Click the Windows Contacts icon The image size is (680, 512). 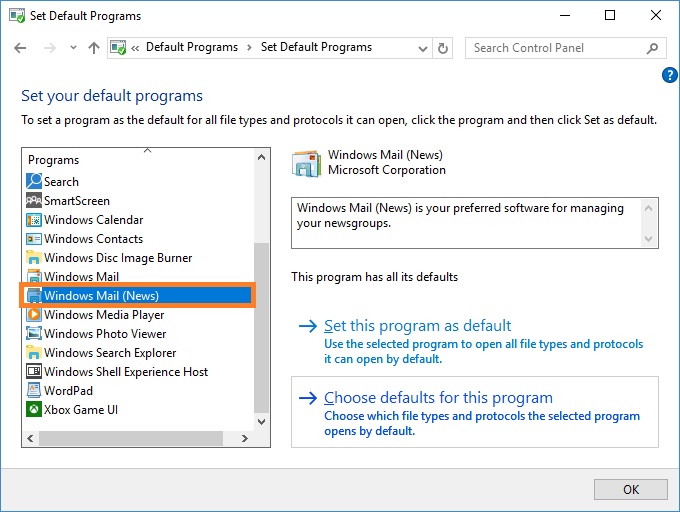pyautogui.click(x=34, y=239)
